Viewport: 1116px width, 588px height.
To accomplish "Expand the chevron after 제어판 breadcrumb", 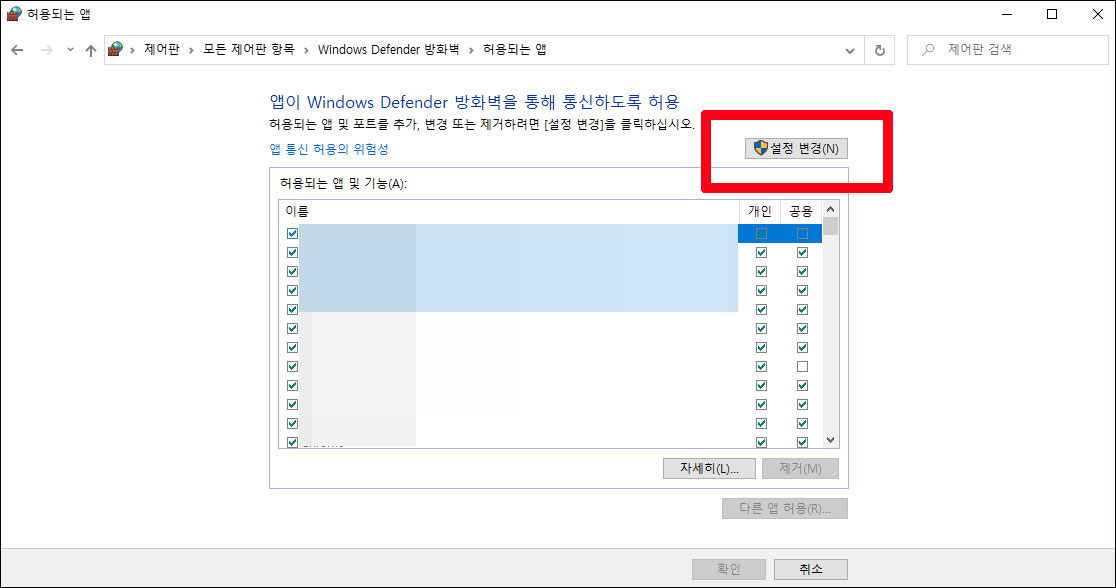I will click(191, 50).
